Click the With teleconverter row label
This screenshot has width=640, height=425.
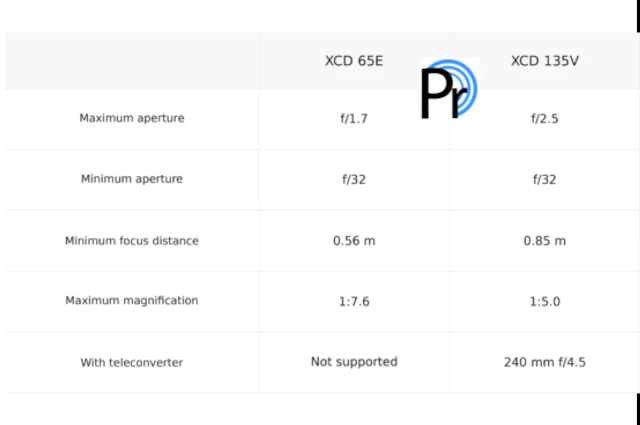(131, 362)
